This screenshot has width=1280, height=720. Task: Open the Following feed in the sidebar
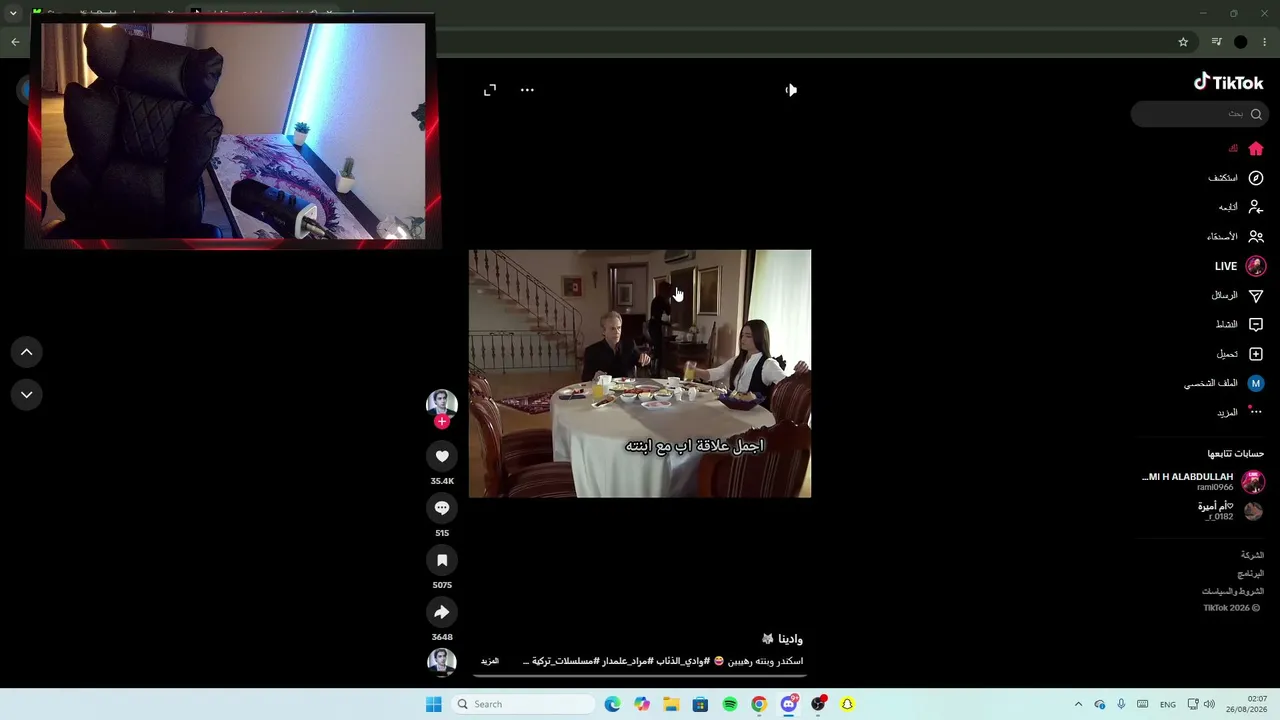(x=1241, y=207)
